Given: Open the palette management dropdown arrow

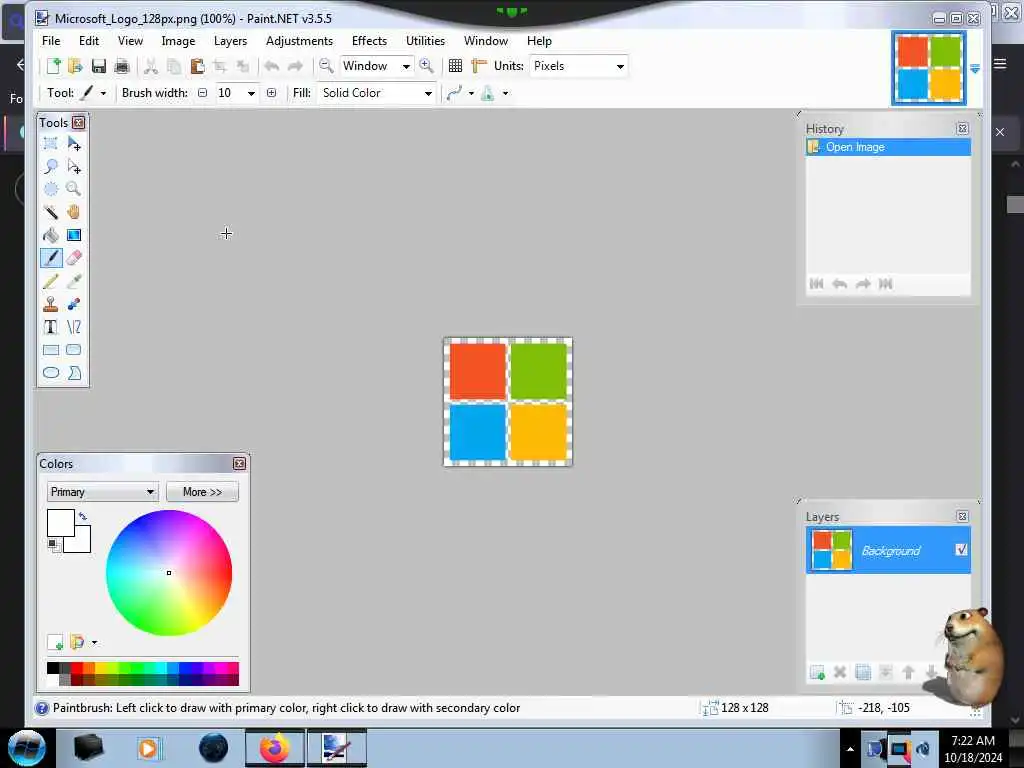Looking at the screenshot, I should pyautogui.click(x=95, y=643).
